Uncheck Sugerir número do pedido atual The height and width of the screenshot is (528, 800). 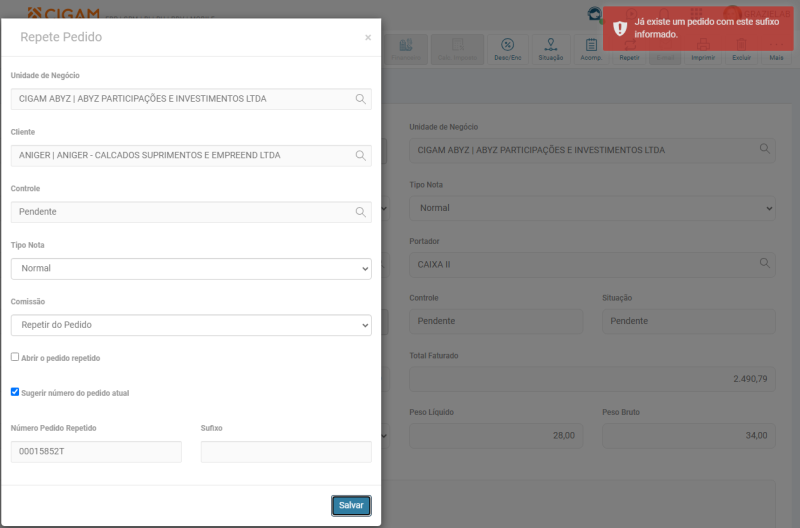(x=15, y=392)
